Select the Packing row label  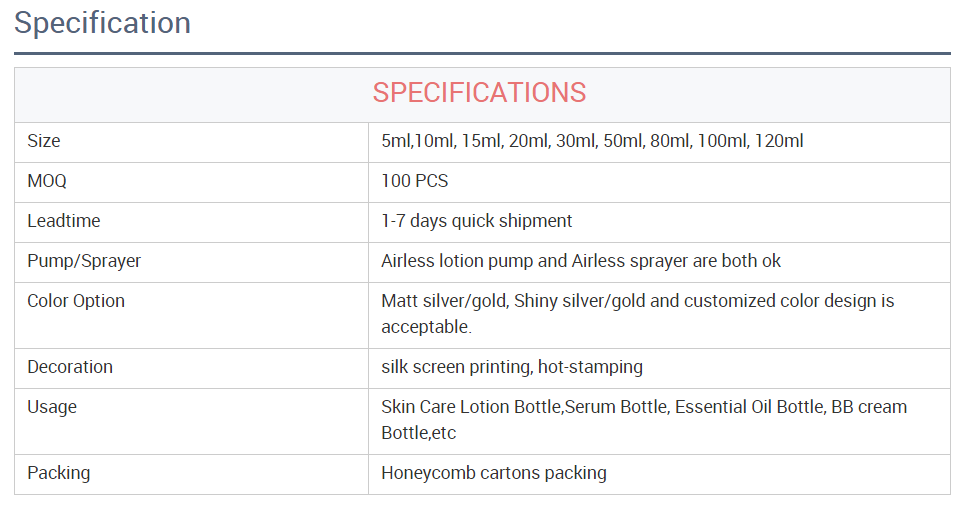[x=59, y=473]
